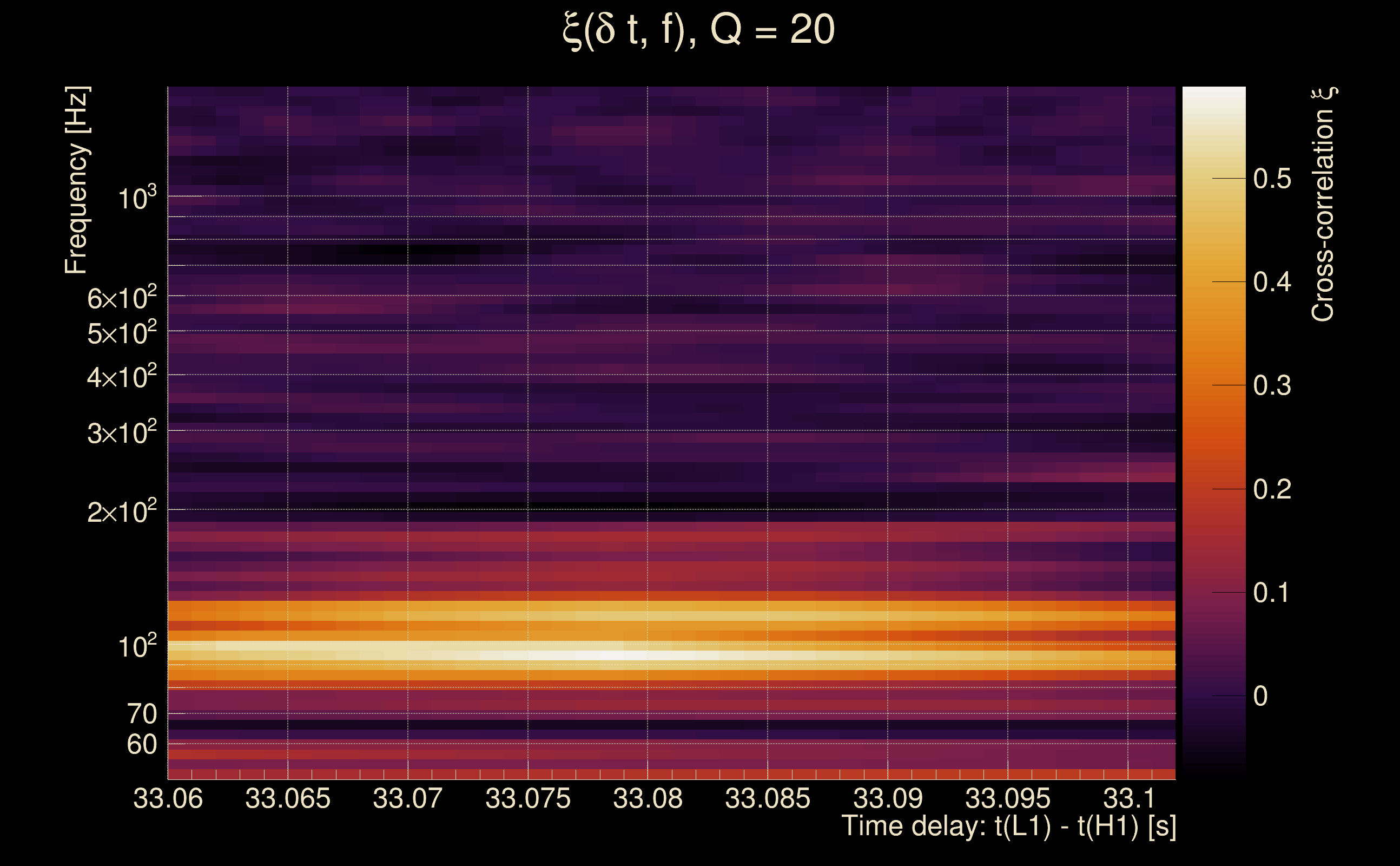Click the 33.095 x-axis tick label

(1007, 798)
